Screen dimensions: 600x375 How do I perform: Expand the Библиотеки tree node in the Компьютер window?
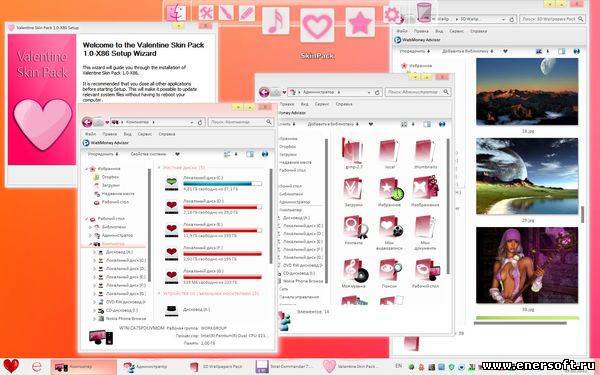(x=91, y=227)
